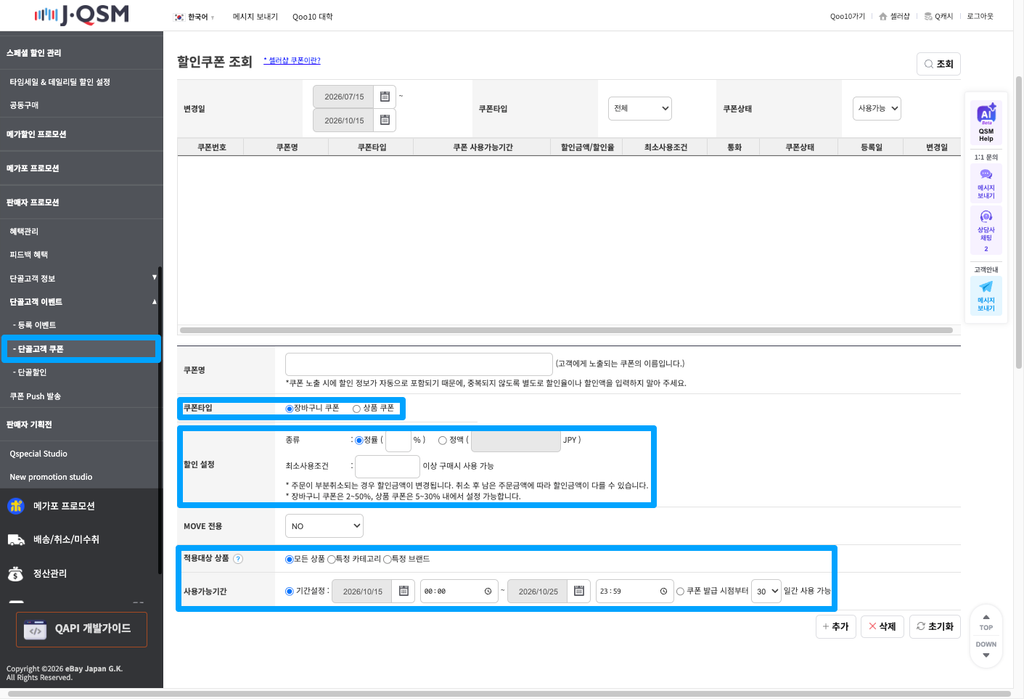
Task: Open 1:1 inquiry message send icon
Action: [986, 183]
